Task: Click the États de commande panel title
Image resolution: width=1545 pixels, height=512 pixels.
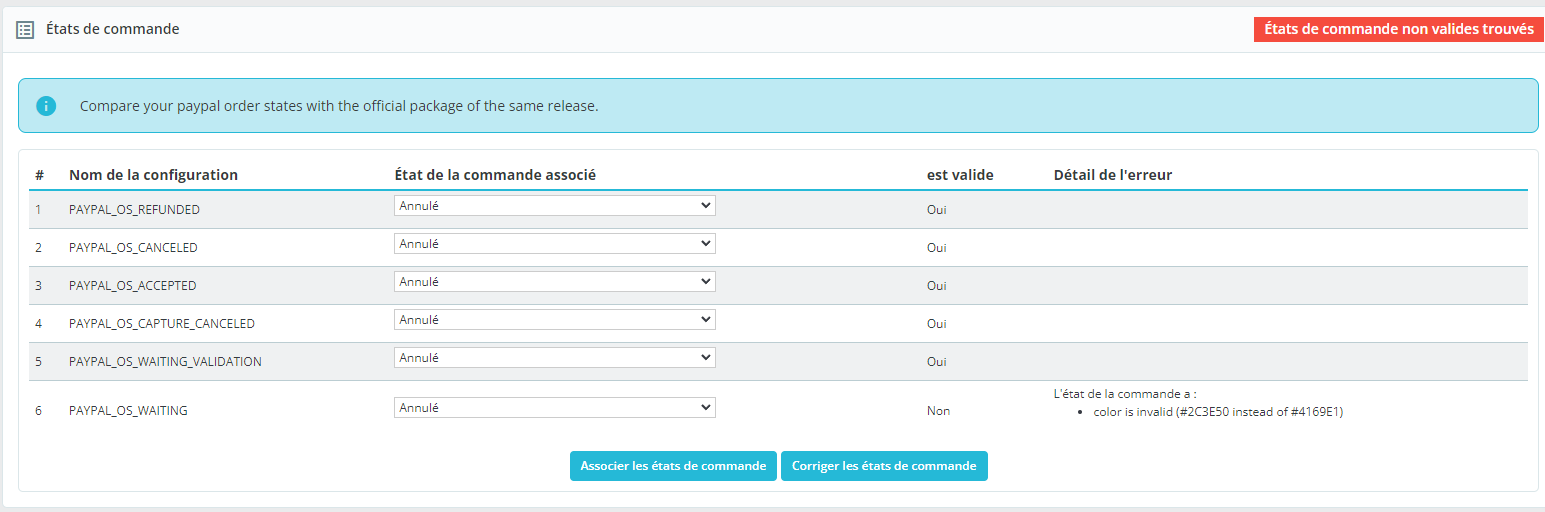Action: pos(113,29)
